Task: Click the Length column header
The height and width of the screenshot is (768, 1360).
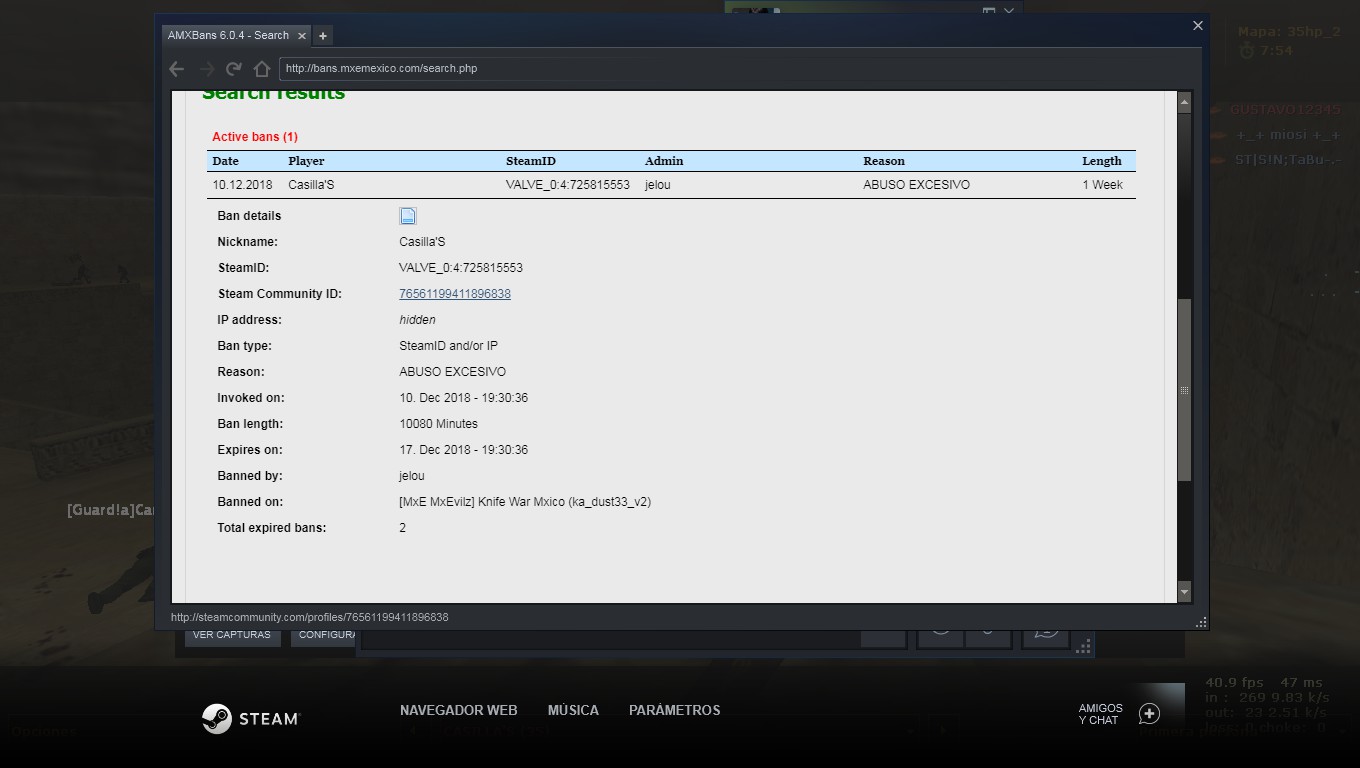Action: [1102, 161]
